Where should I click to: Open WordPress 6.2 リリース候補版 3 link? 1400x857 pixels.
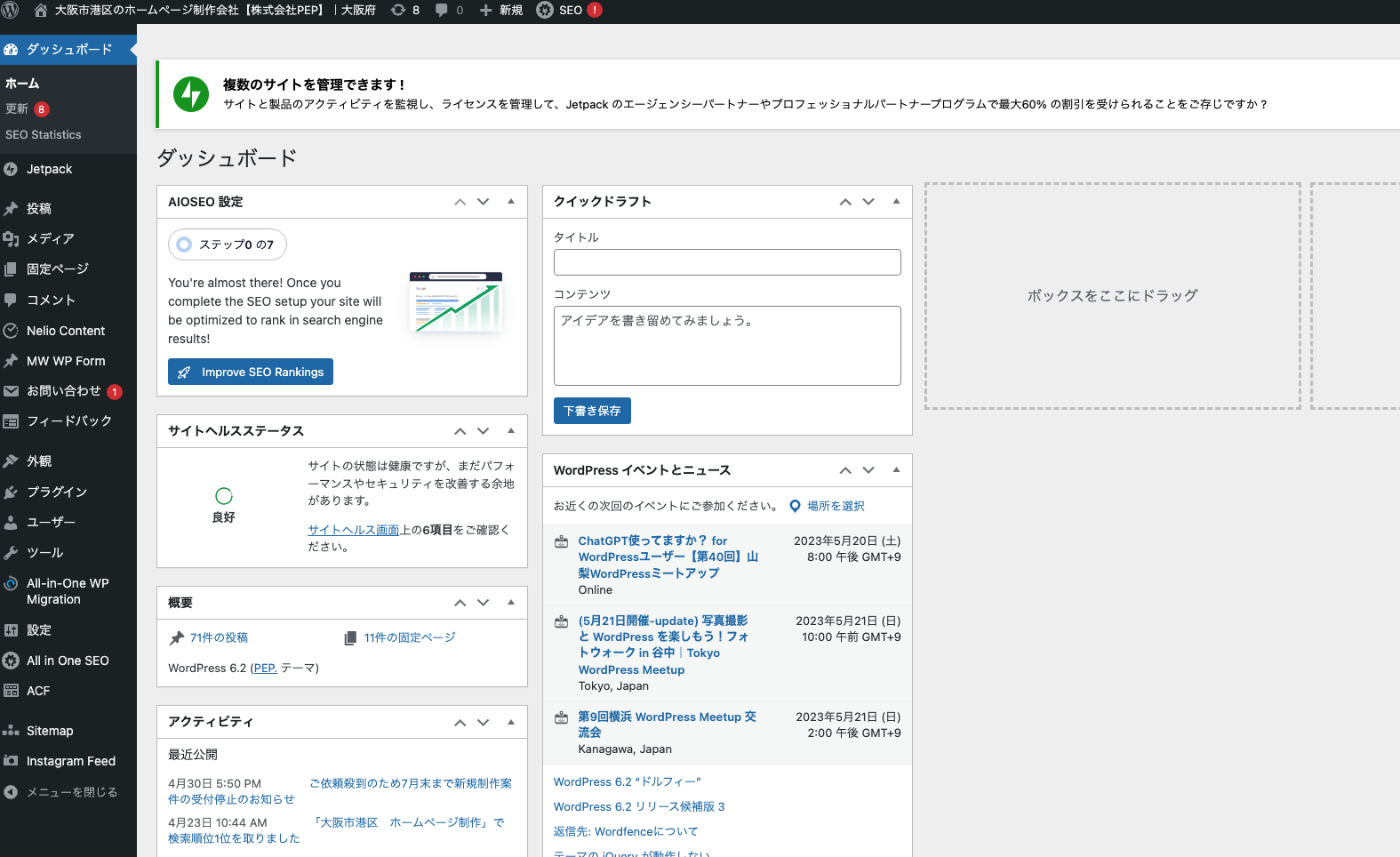click(639, 806)
